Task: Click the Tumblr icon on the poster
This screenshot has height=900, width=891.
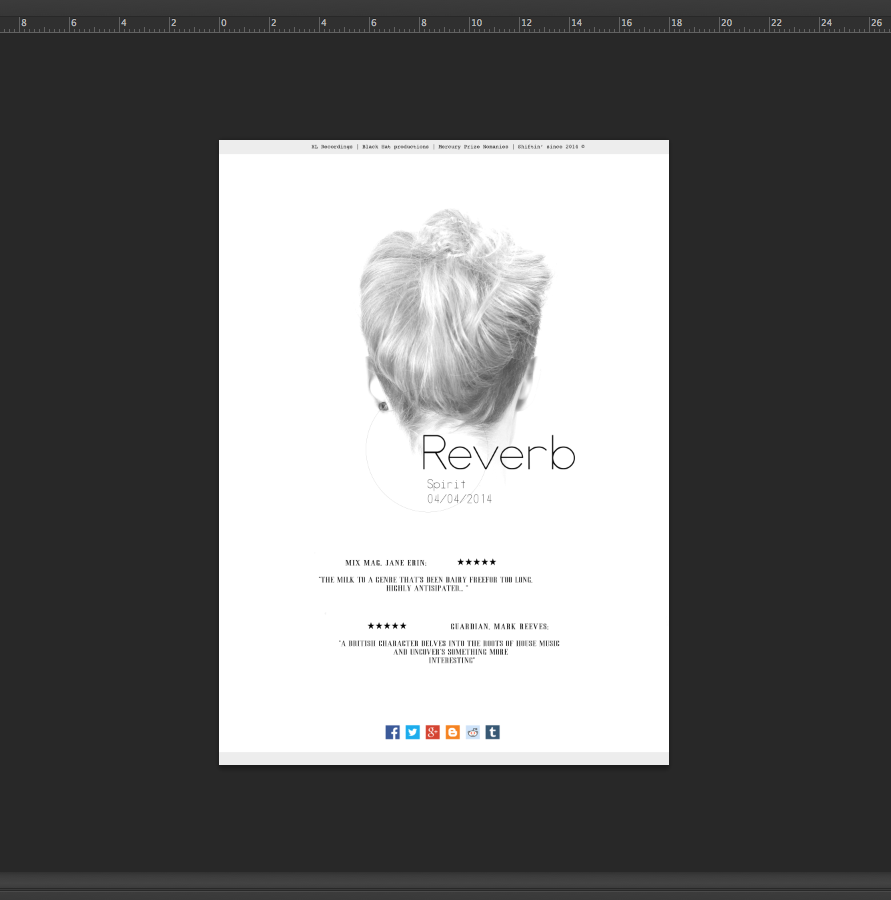Action: pyautogui.click(x=493, y=732)
